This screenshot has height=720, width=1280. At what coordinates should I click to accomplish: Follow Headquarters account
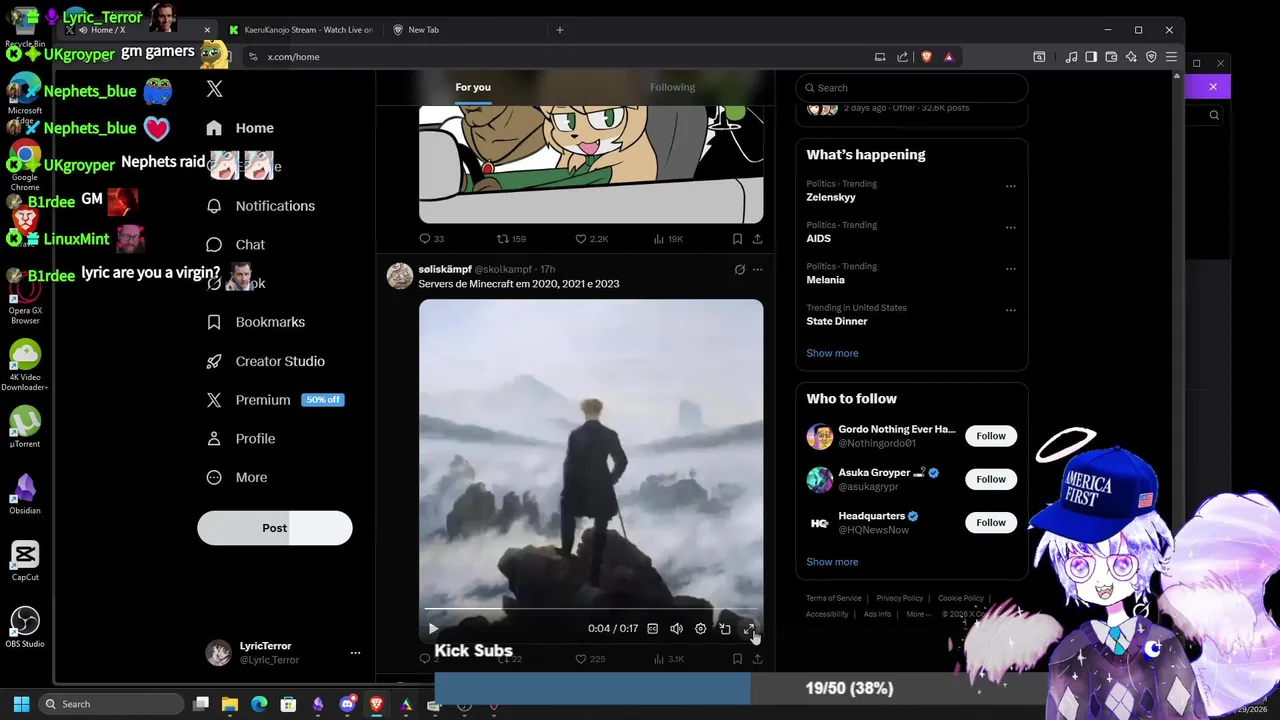991,523
